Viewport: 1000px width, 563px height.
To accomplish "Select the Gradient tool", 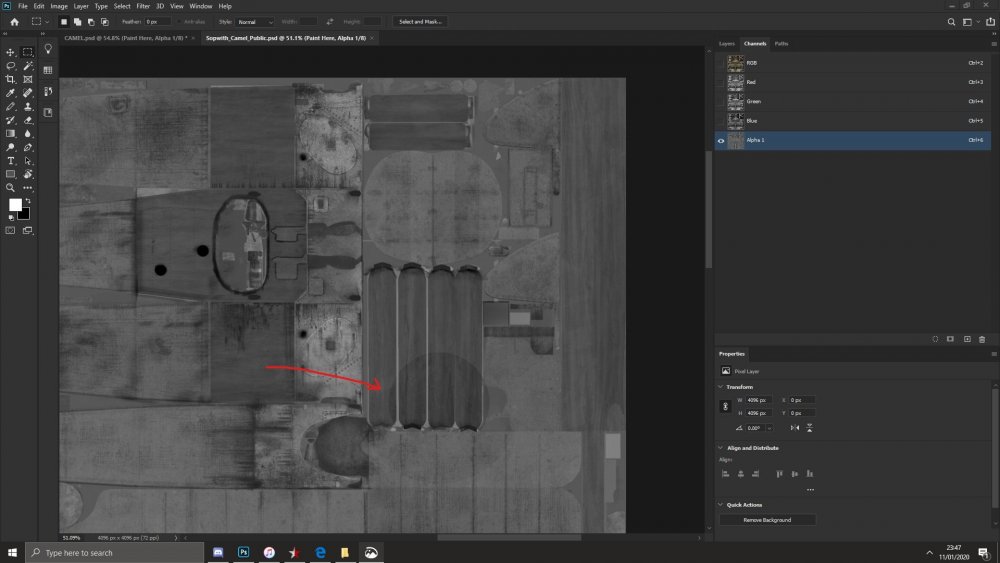I will click(11, 133).
